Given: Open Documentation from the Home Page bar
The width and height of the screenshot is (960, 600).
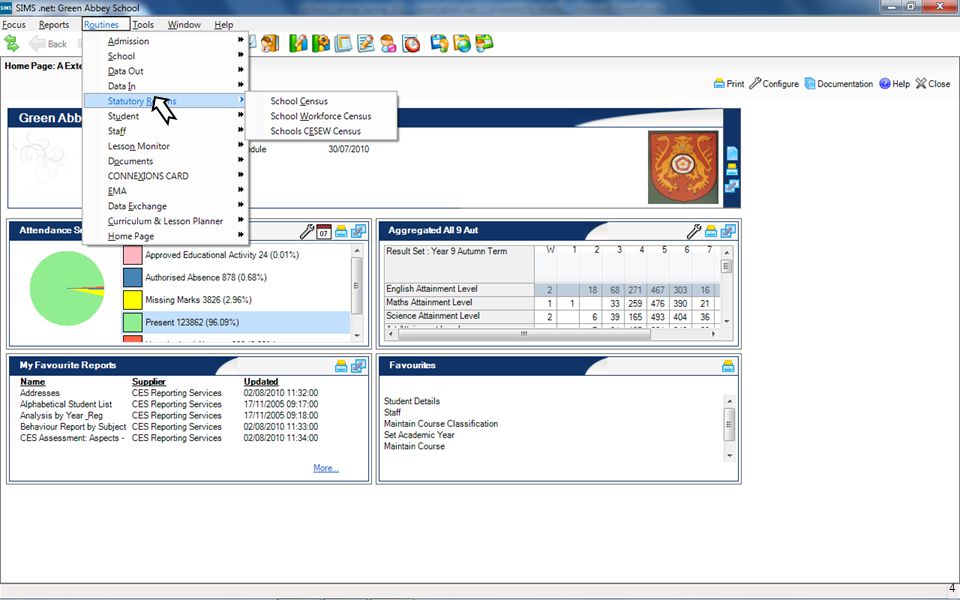Looking at the screenshot, I should pos(839,84).
